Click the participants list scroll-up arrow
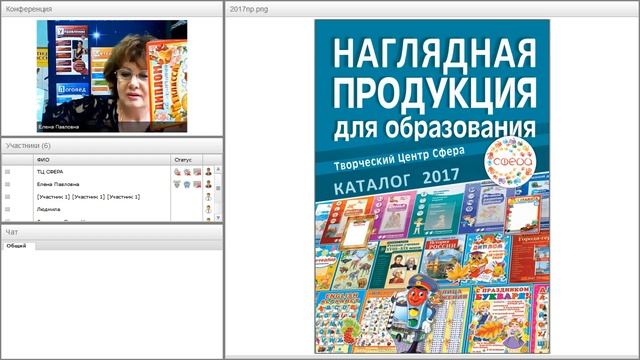Image resolution: width=640 pixels, height=360 pixels. (218, 169)
